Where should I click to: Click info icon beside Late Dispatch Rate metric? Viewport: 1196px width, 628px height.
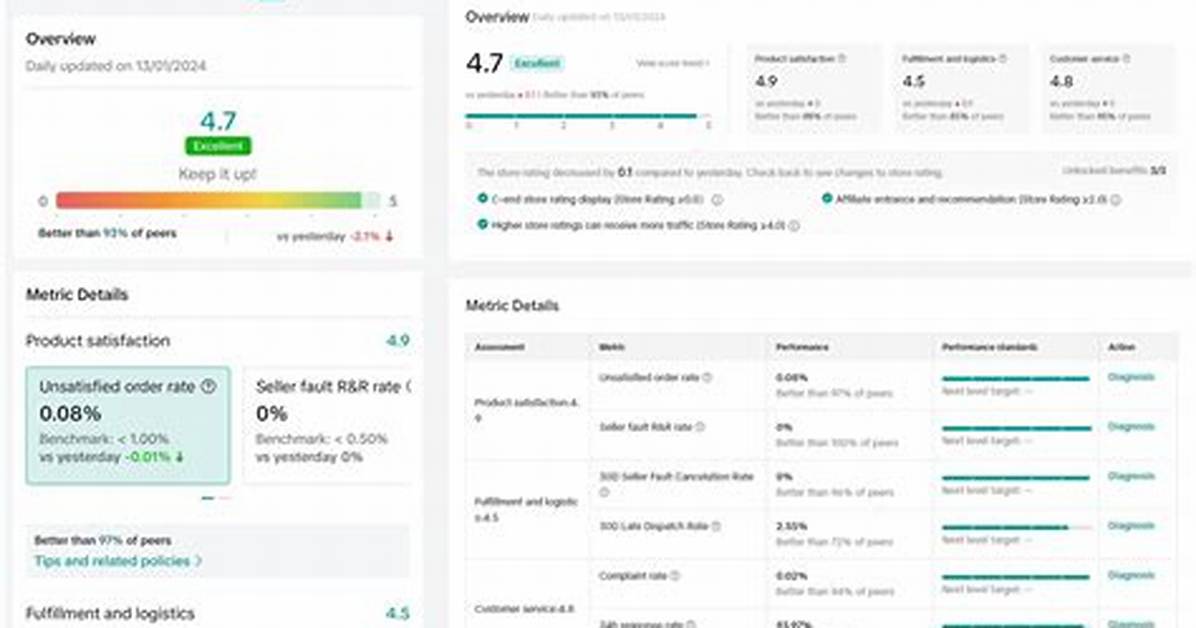coord(716,526)
